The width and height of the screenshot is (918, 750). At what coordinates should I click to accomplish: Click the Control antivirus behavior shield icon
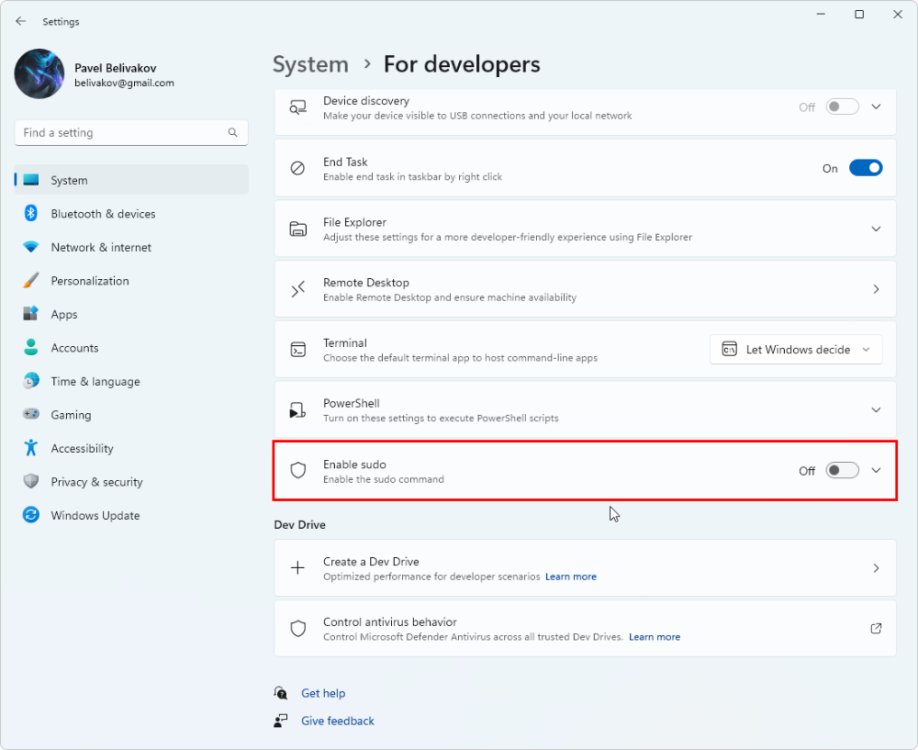click(298, 628)
